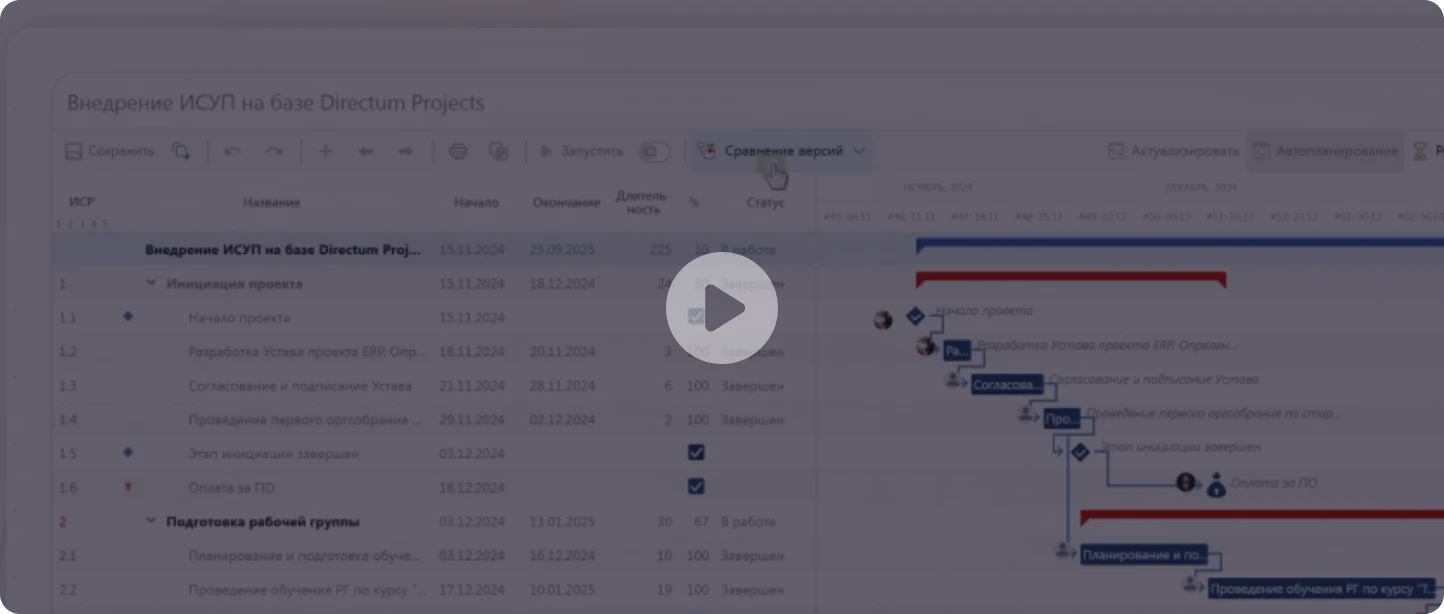Click the end date 13.01.2025 cell

pyautogui.click(x=562, y=521)
